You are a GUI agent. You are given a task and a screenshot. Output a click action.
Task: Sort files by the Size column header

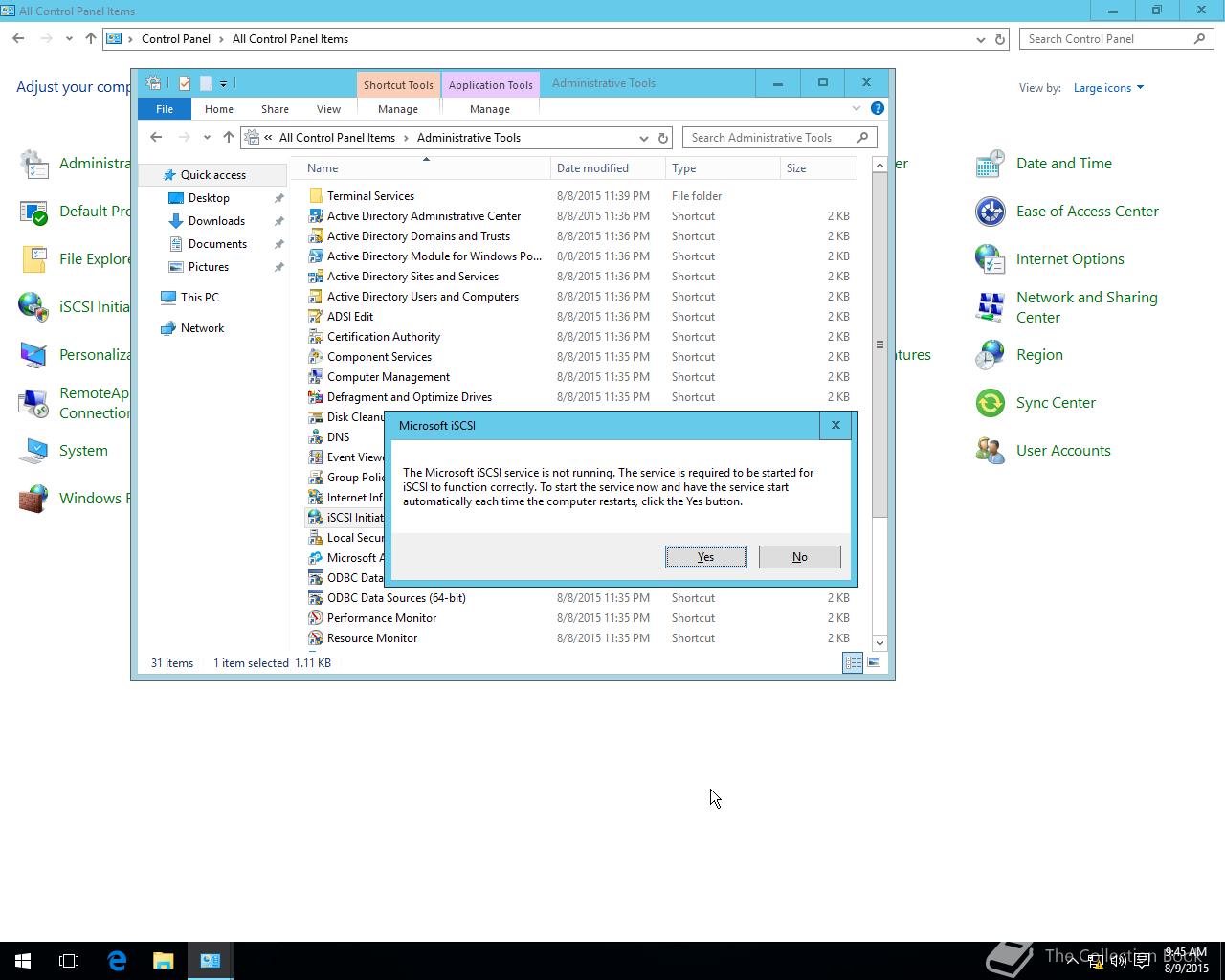click(x=818, y=168)
